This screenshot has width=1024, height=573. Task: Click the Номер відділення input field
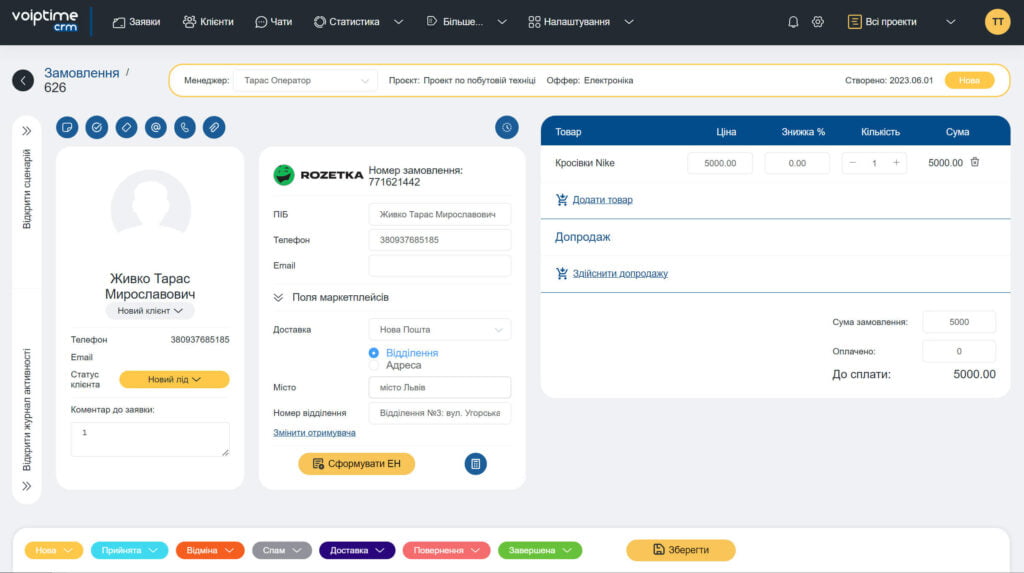[x=440, y=413]
